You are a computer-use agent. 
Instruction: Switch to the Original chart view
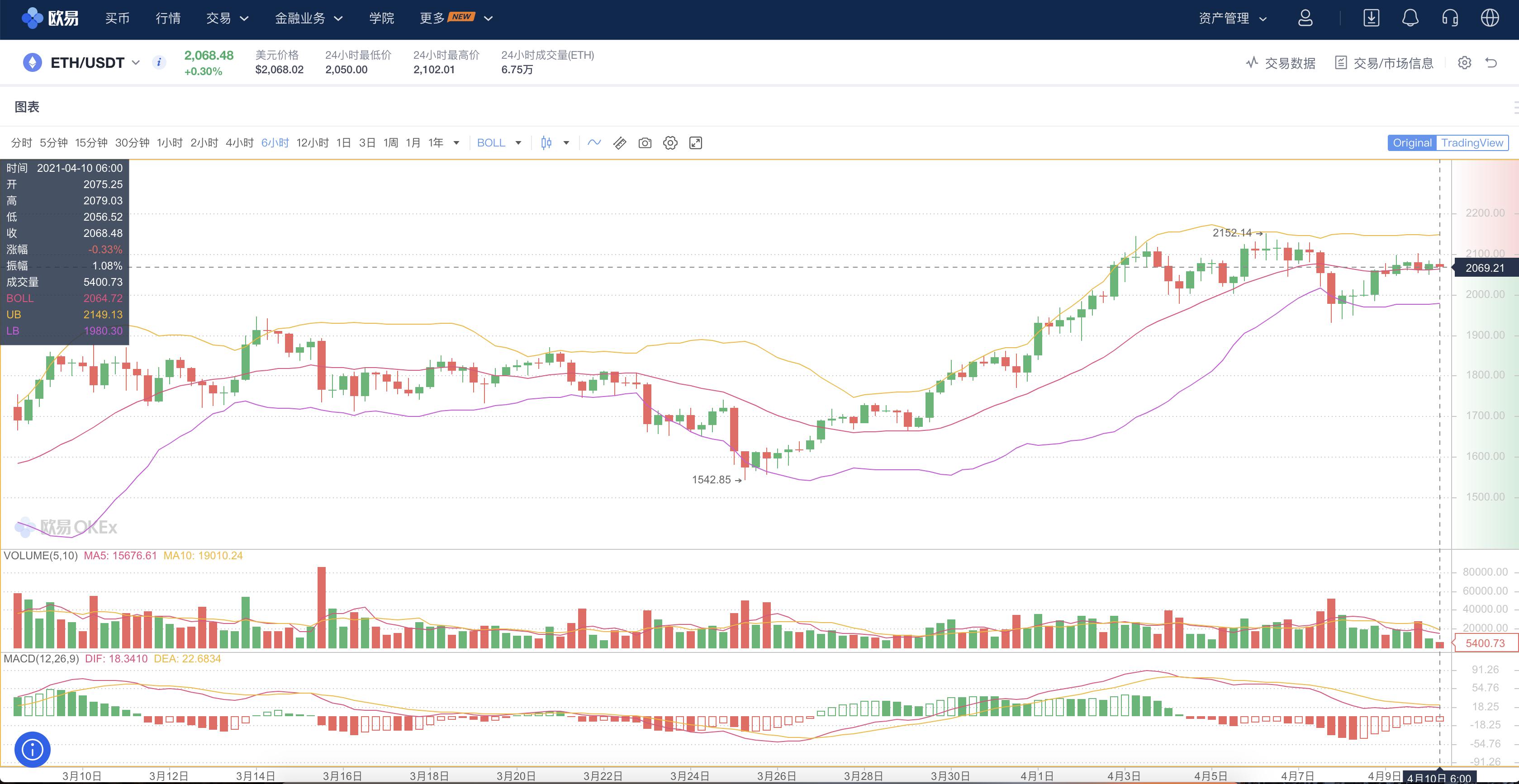(x=1412, y=143)
